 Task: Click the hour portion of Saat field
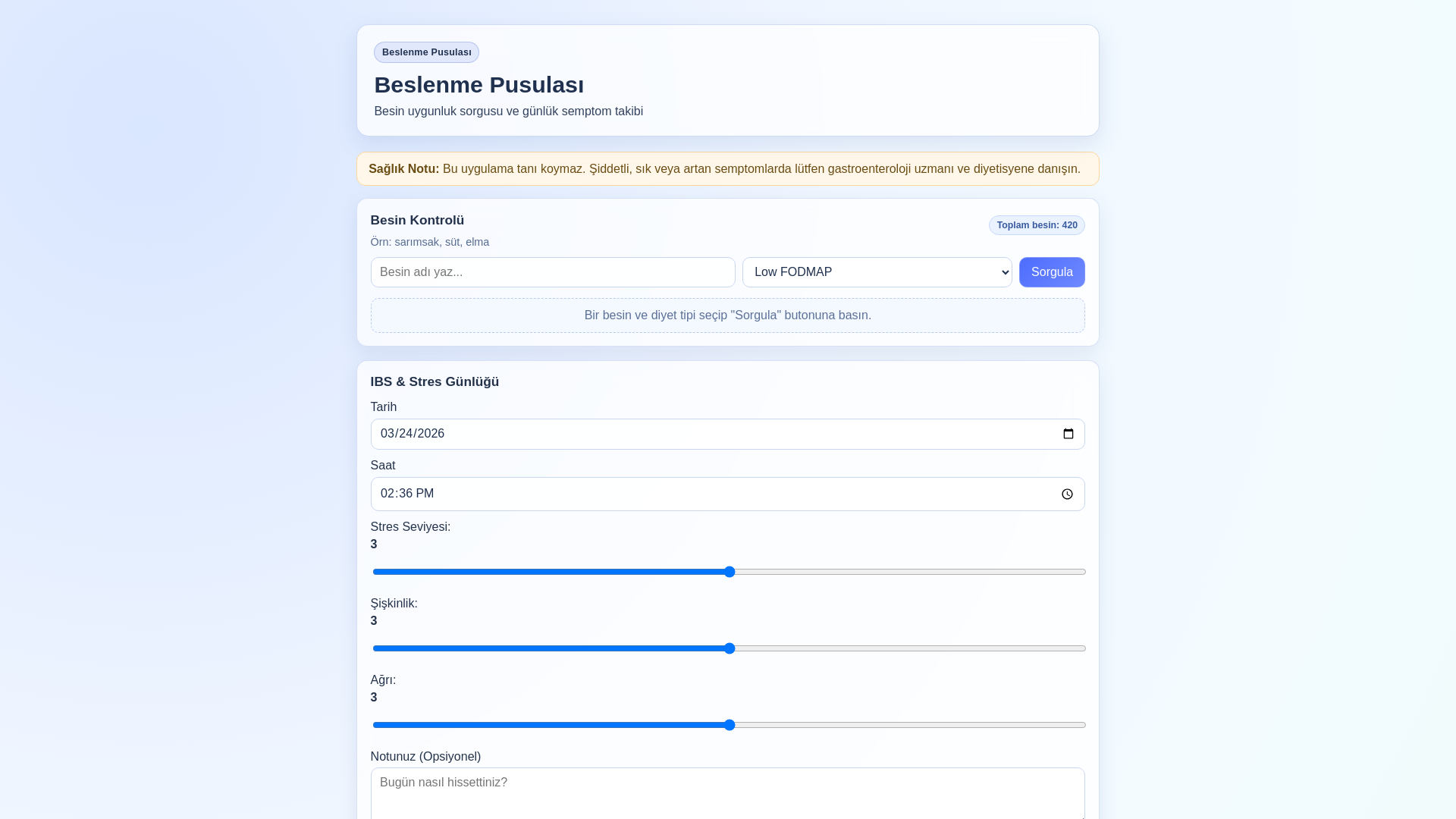pos(388,494)
